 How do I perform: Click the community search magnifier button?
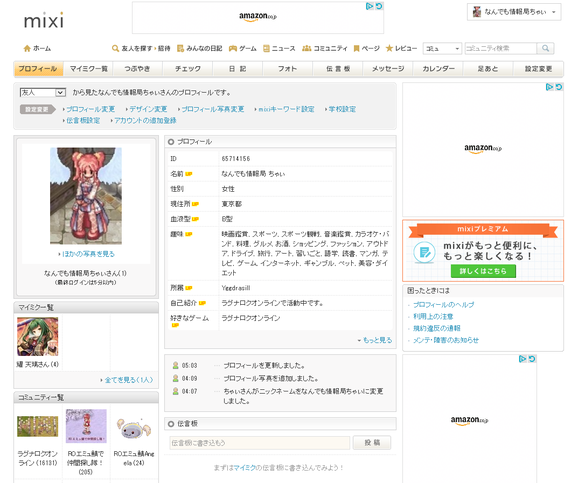[545, 48]
